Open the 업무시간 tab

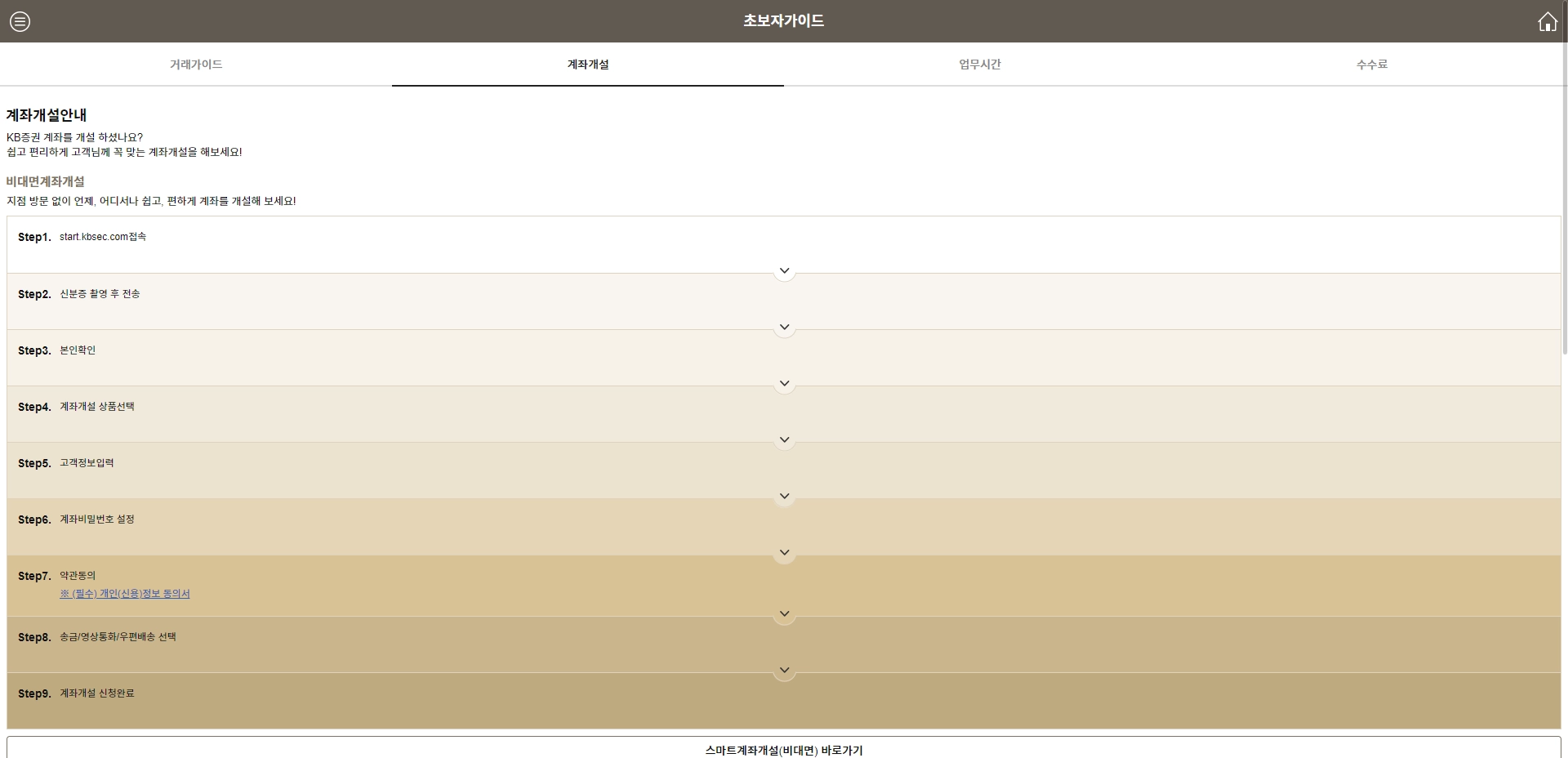click(980, 65)
